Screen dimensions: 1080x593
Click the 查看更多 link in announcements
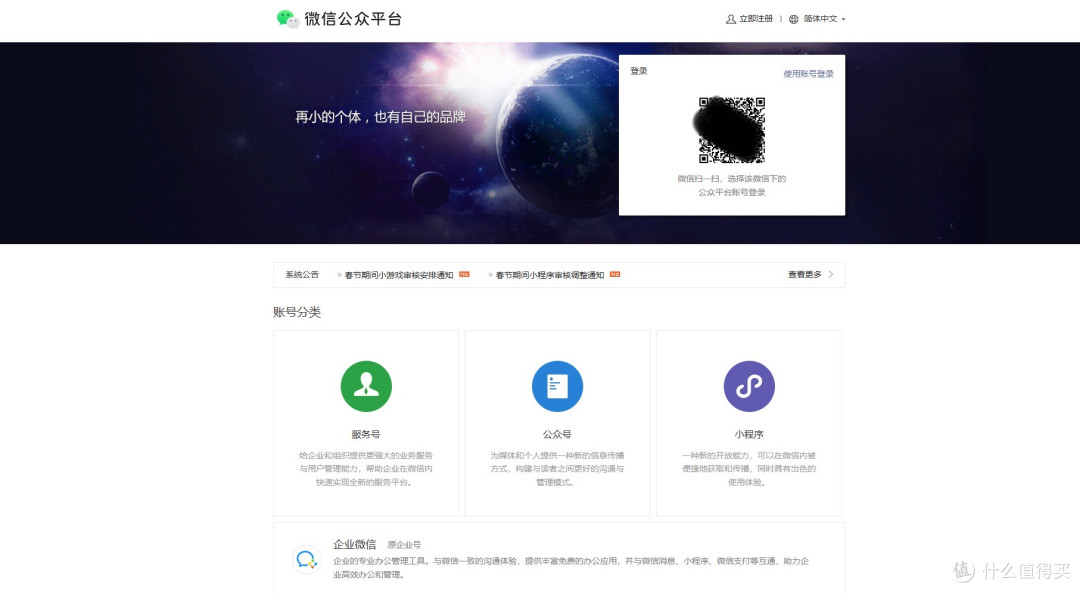click(x=804, y=274)
